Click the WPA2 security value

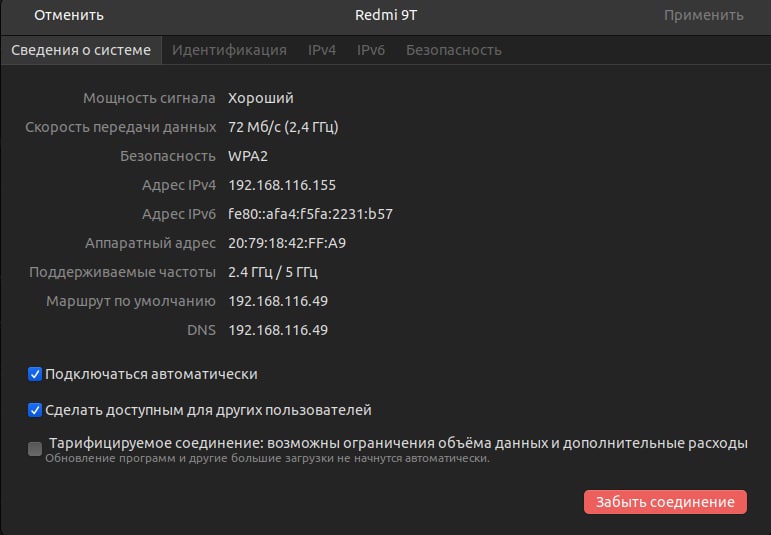pyautogui.click(x=248, y=156)
